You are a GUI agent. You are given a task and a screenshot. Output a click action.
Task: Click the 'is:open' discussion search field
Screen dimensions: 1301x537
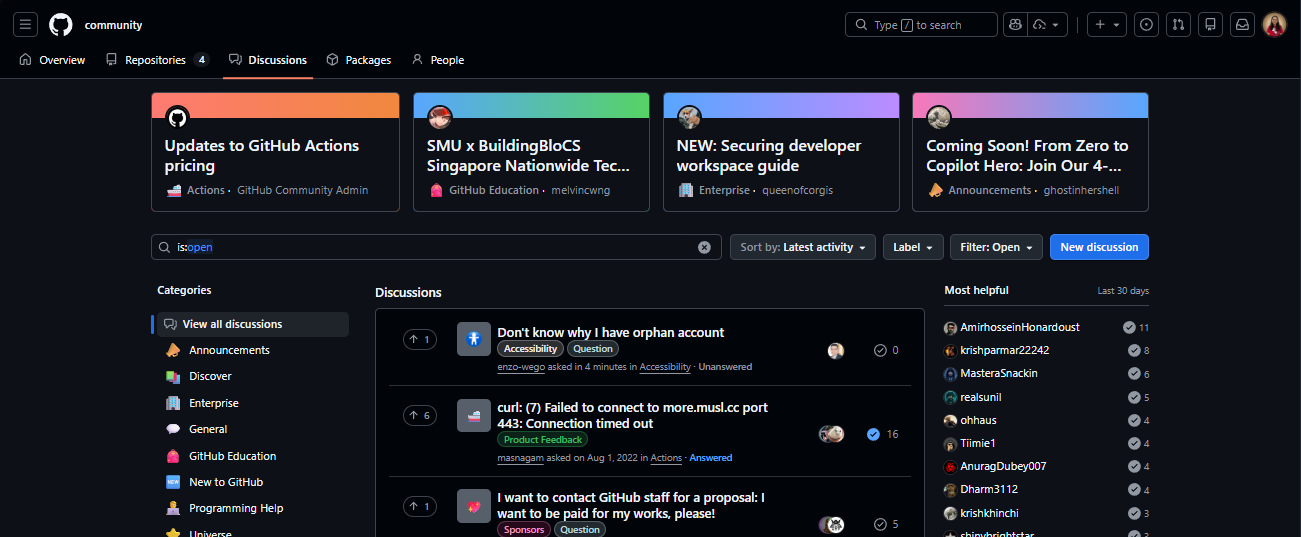pos(436,247)
